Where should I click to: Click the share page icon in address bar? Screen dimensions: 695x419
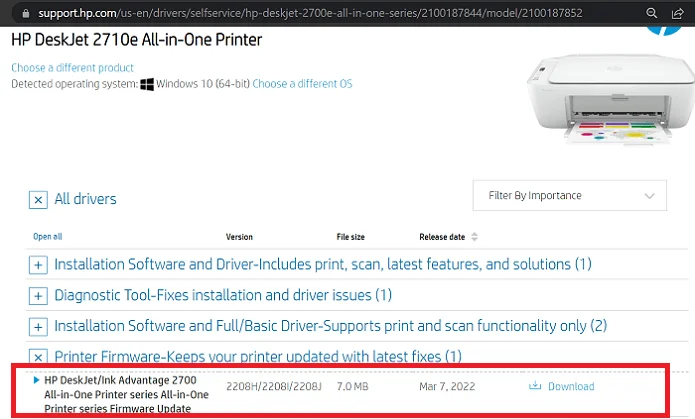click(677, 13)
